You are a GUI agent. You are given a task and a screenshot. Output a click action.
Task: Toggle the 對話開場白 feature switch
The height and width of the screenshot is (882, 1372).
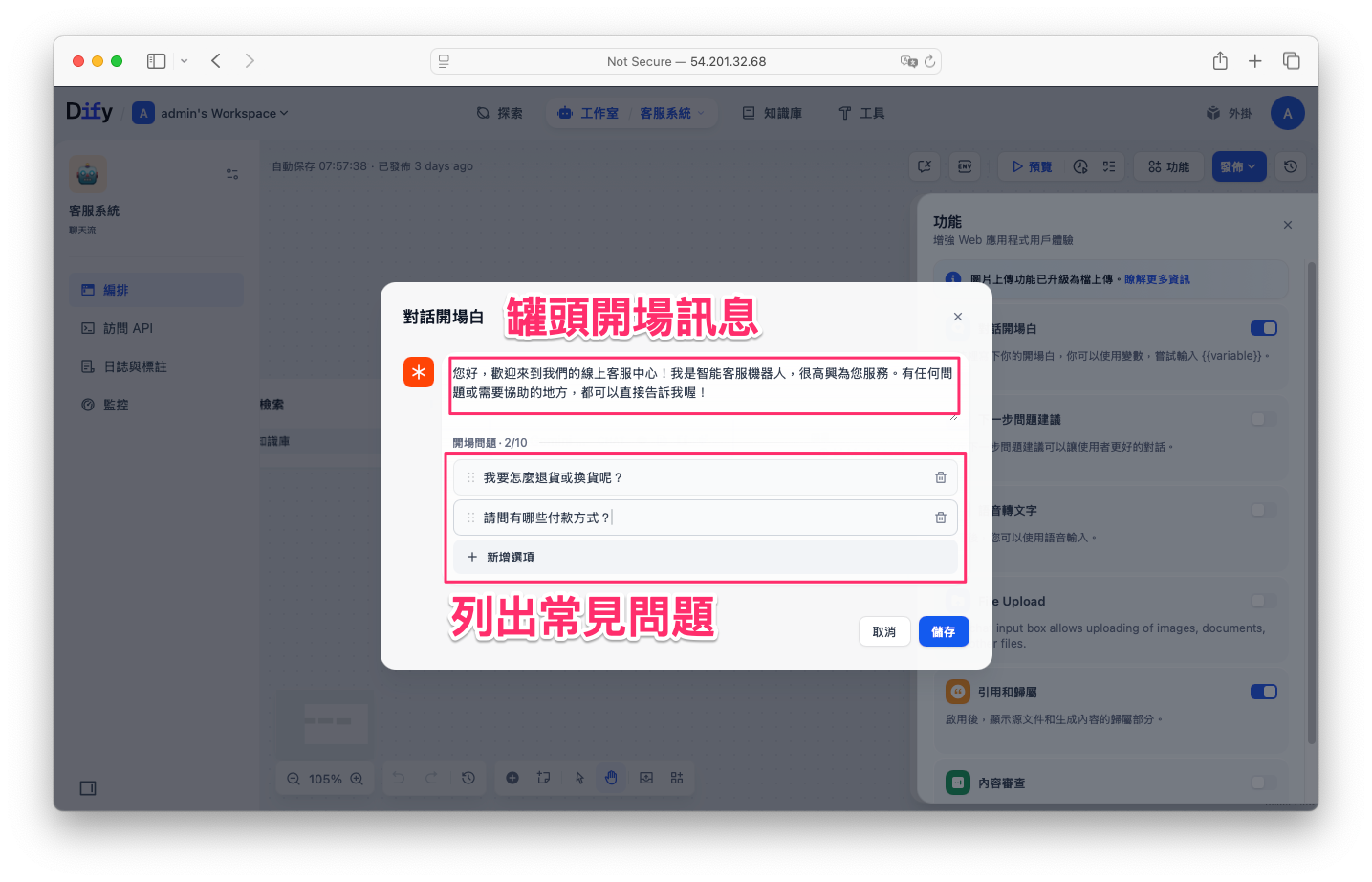click(x=1263, y=328)
